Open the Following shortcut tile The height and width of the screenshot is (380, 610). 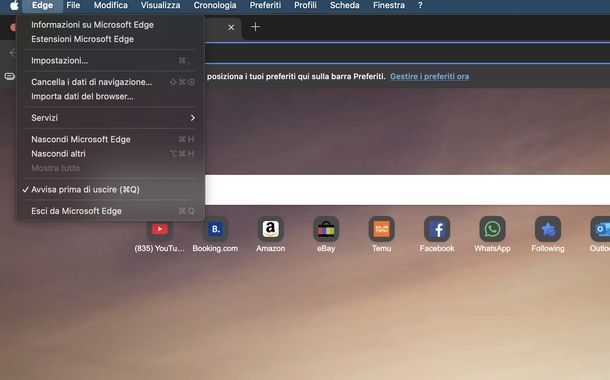[x=548, y=229]
